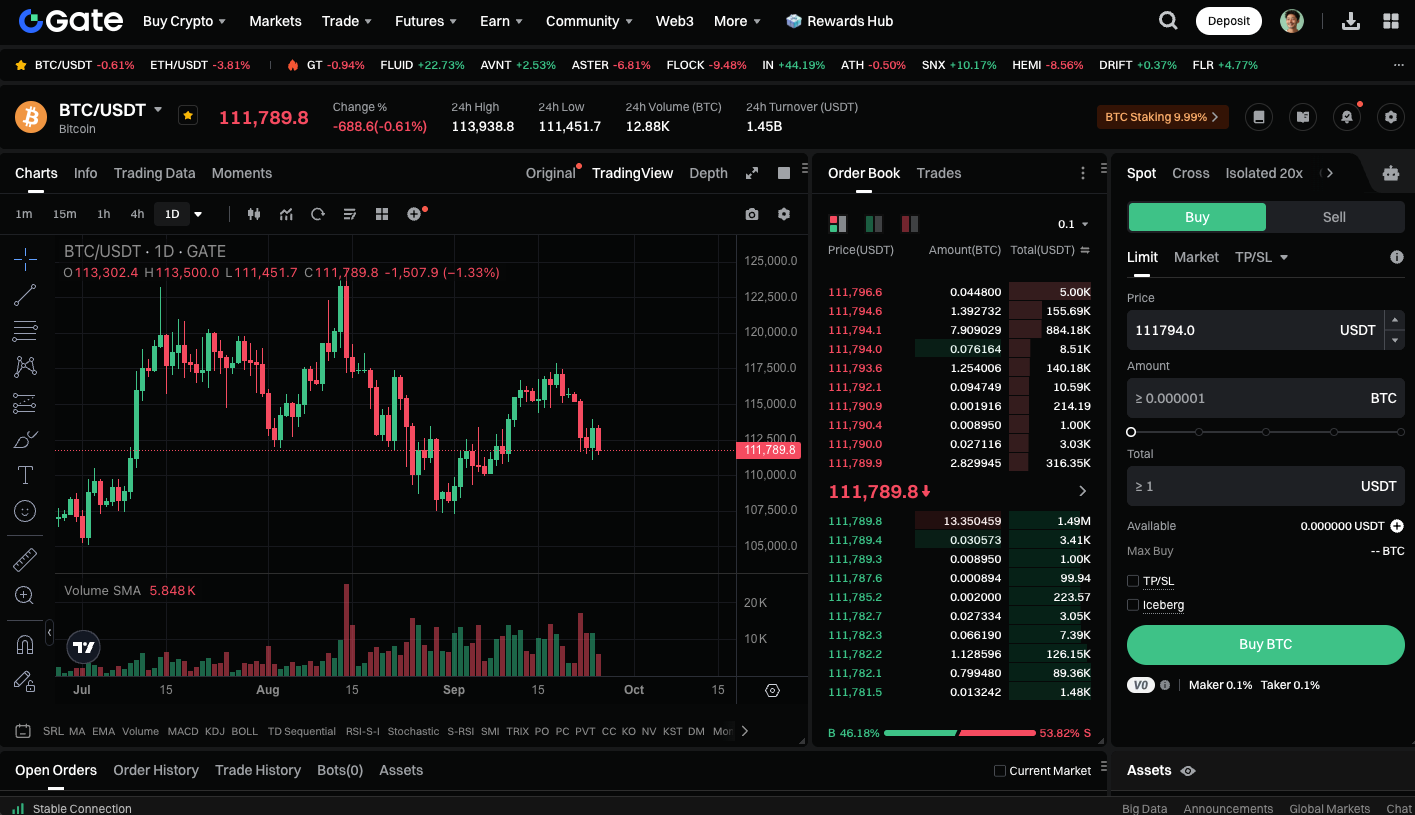
Task: Open the chart layout grid icon
Action: pos(381,214)
